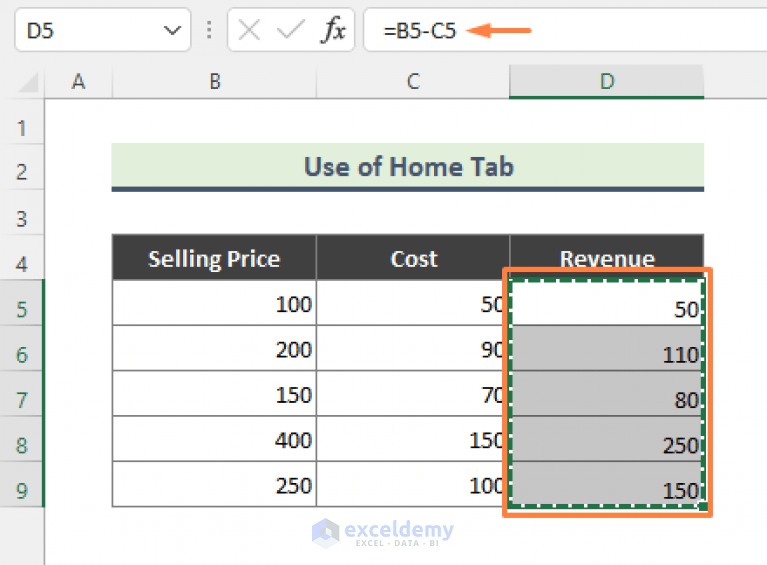
Task: Select column A header
Action: point(78,82)
